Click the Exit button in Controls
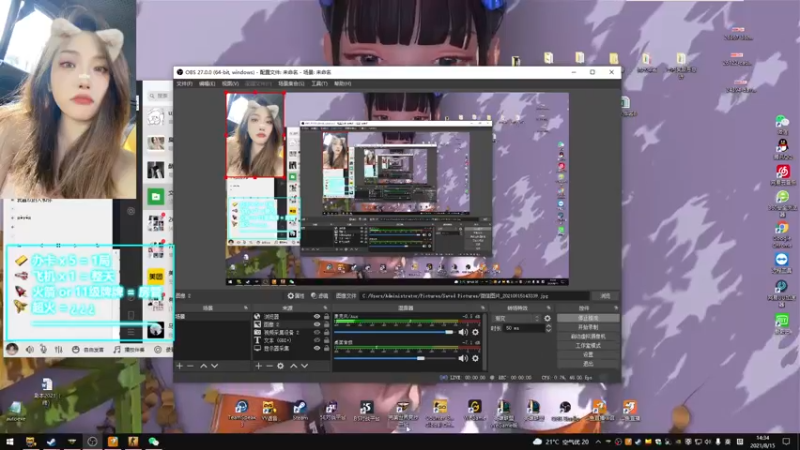800x450 pixels. point(588,364)
